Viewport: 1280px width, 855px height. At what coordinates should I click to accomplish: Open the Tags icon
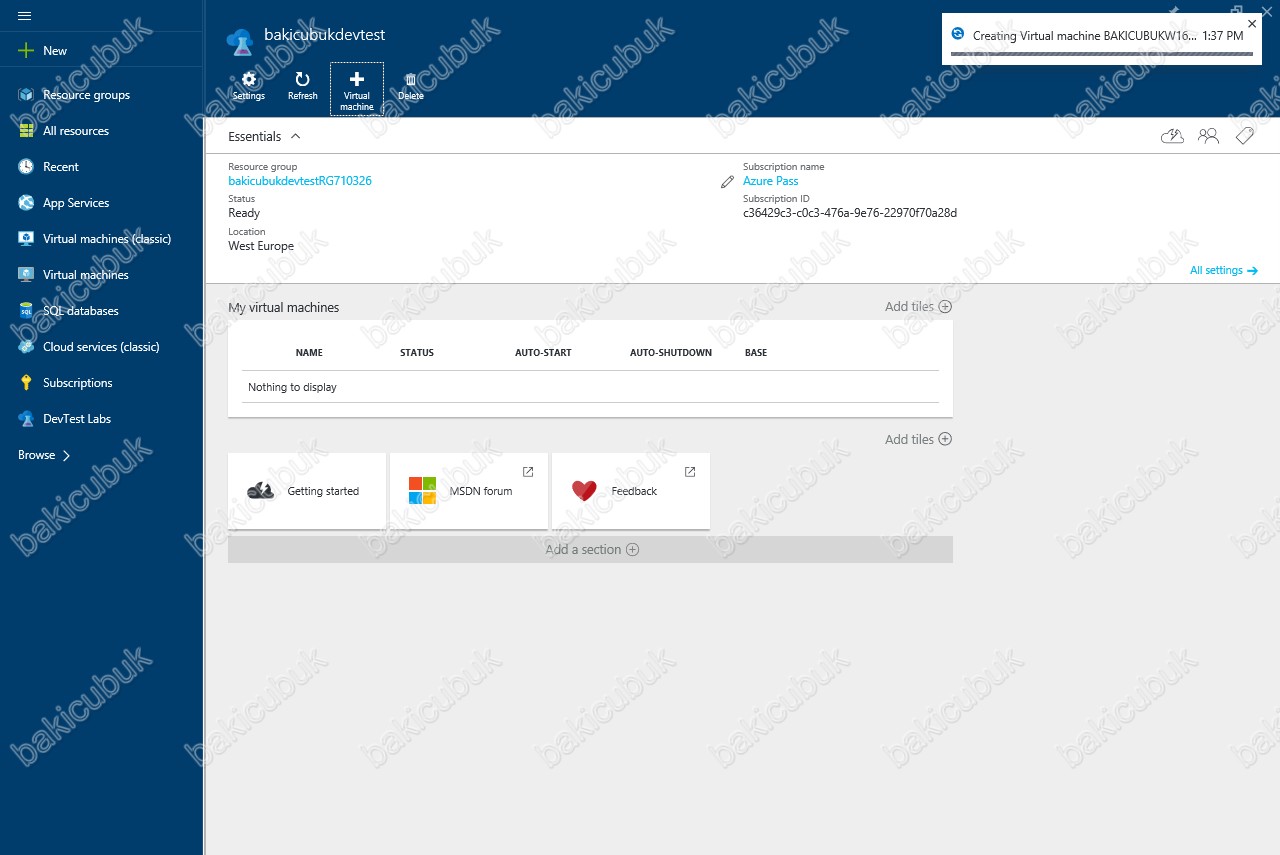[x=1244, y=136]
